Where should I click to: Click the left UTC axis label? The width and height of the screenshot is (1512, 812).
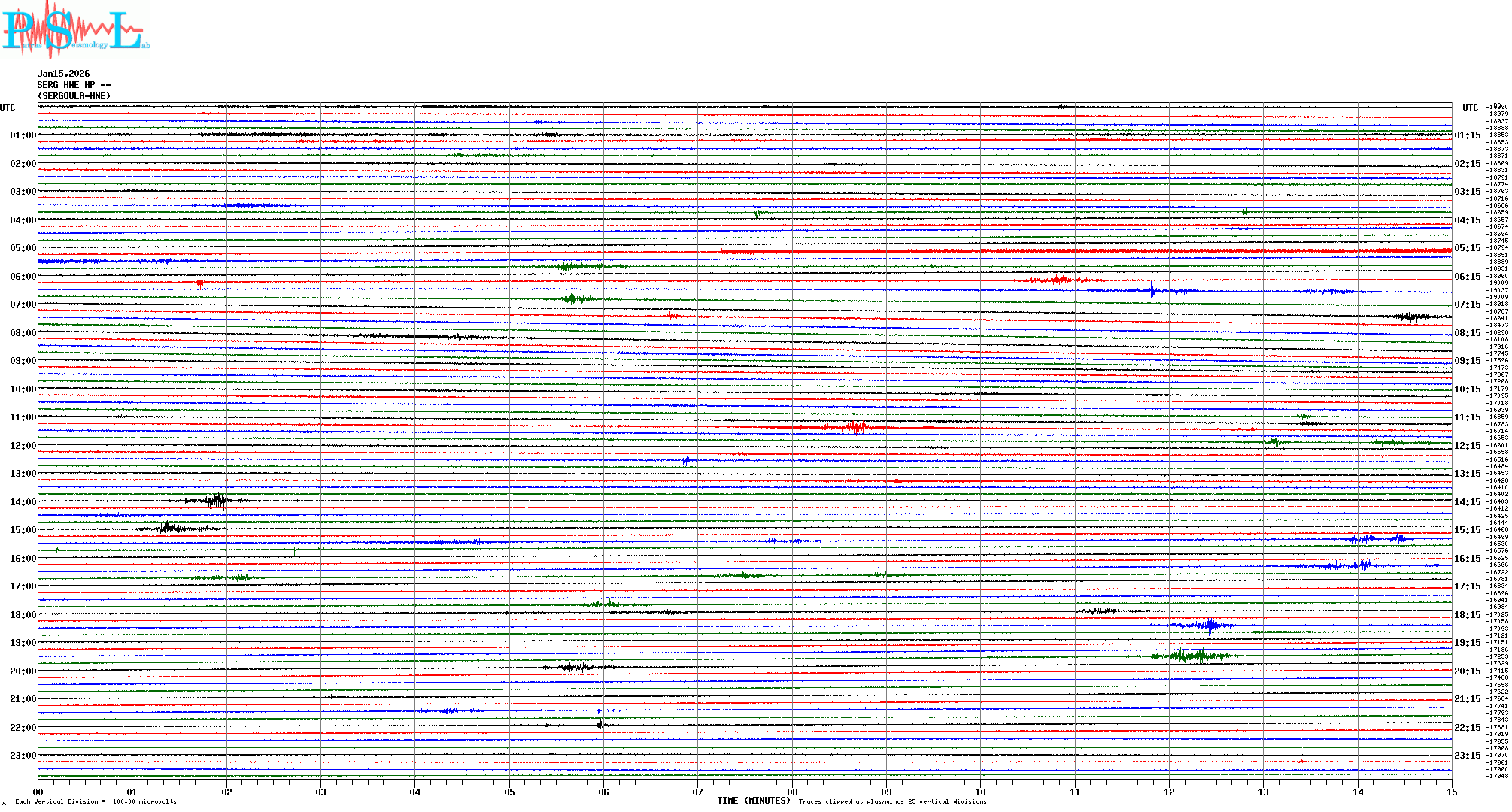pos(8,108)
